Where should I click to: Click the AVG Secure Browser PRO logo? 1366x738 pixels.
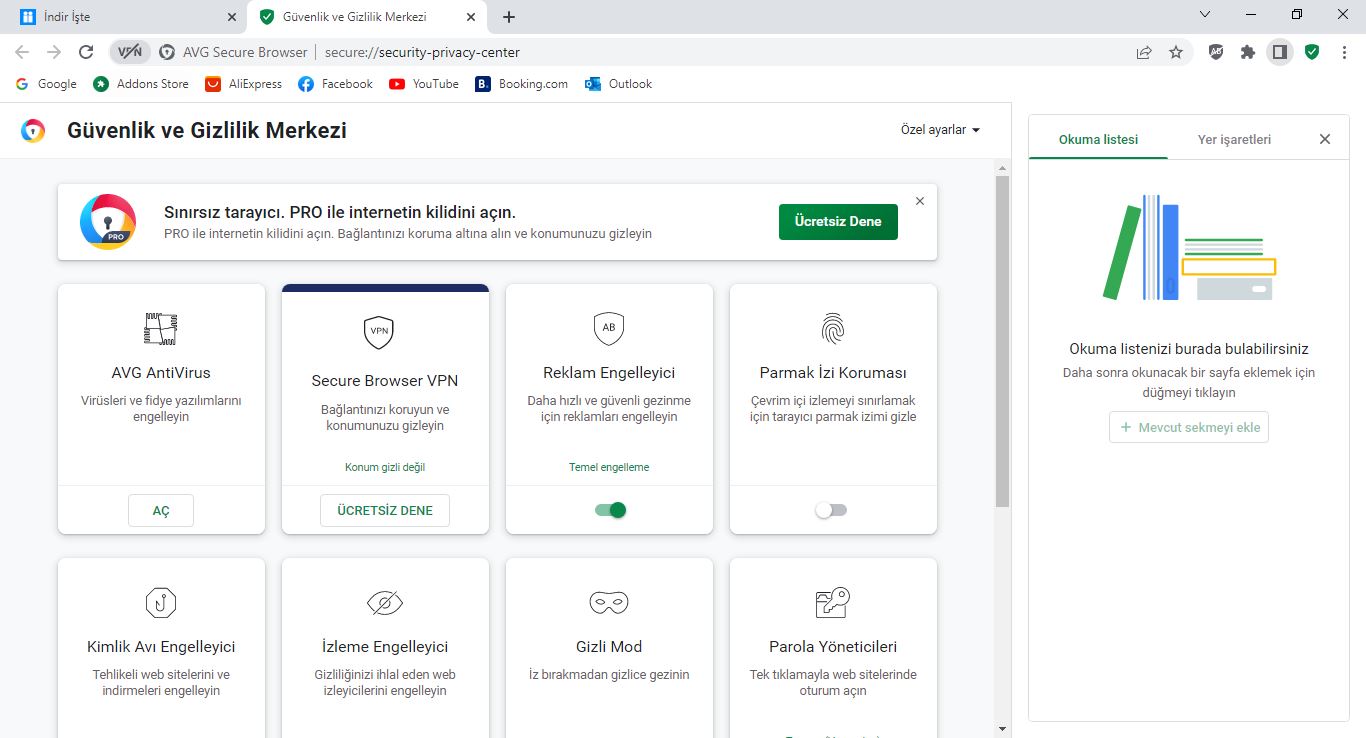pos(108,222)
